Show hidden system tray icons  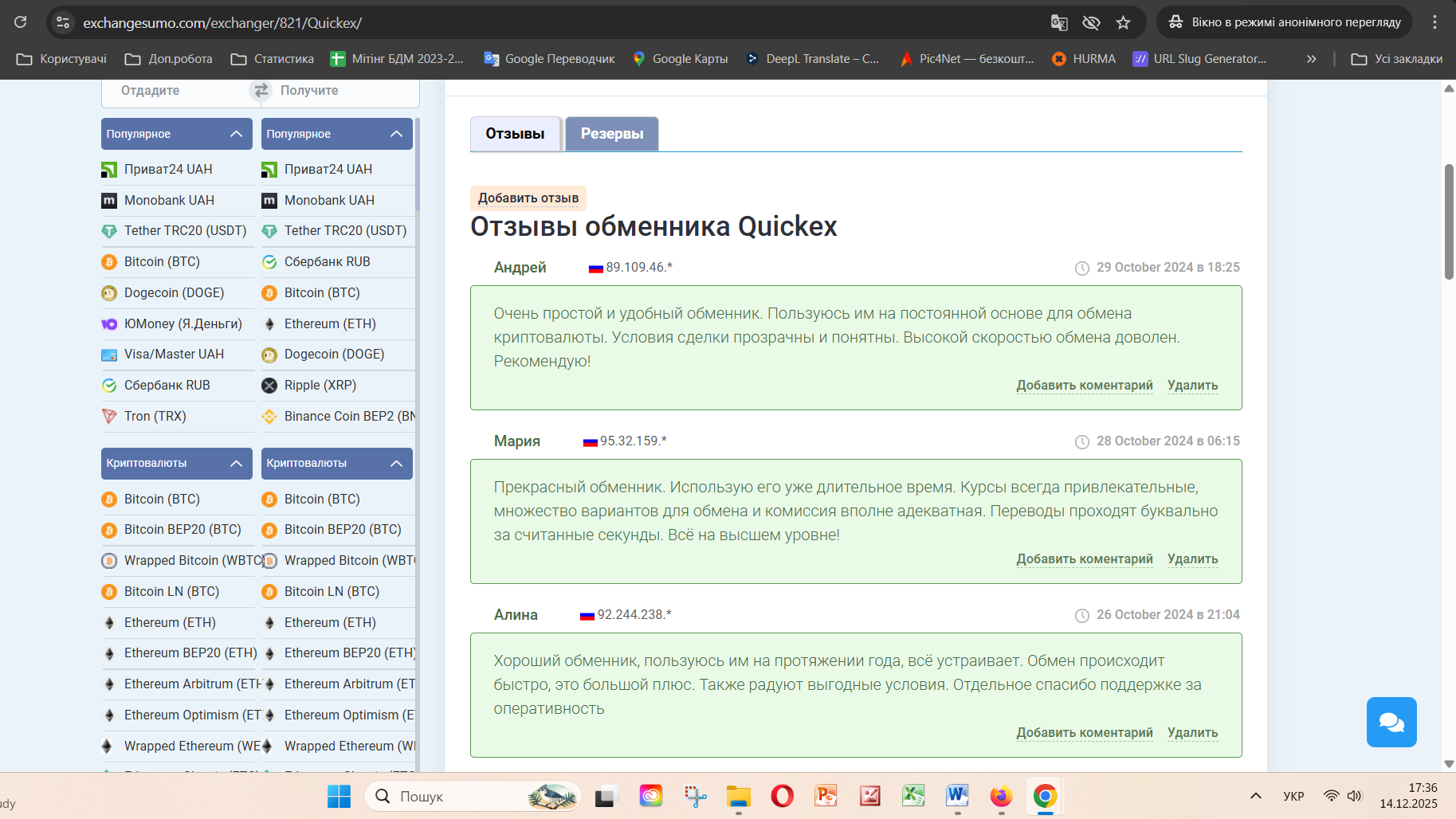tap(1256, 796)
